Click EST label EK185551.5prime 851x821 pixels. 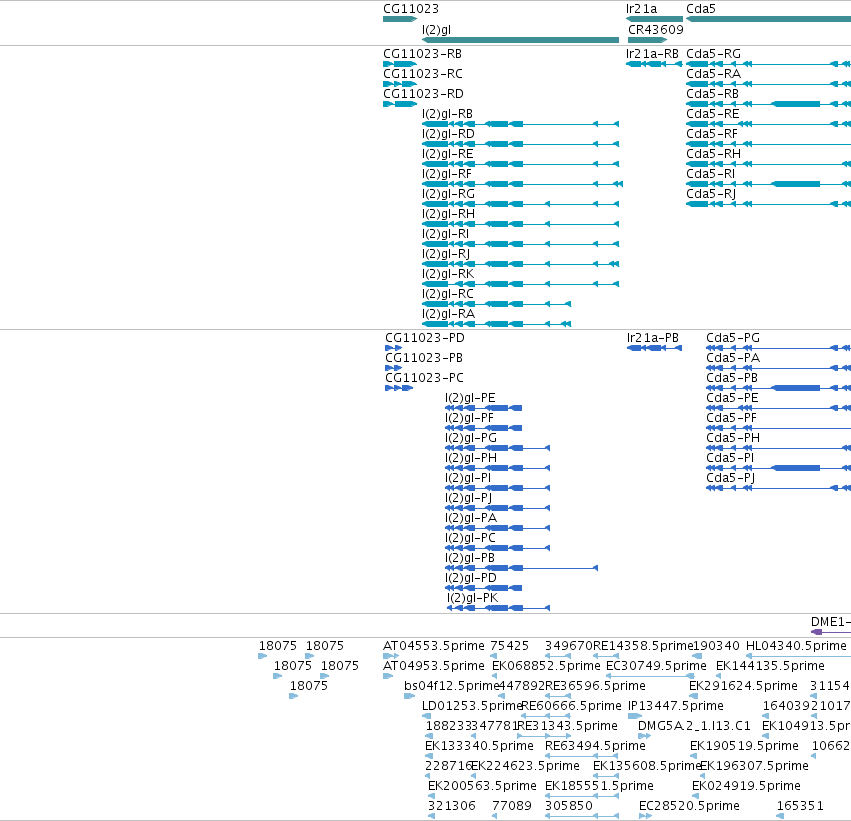[599, 787]
